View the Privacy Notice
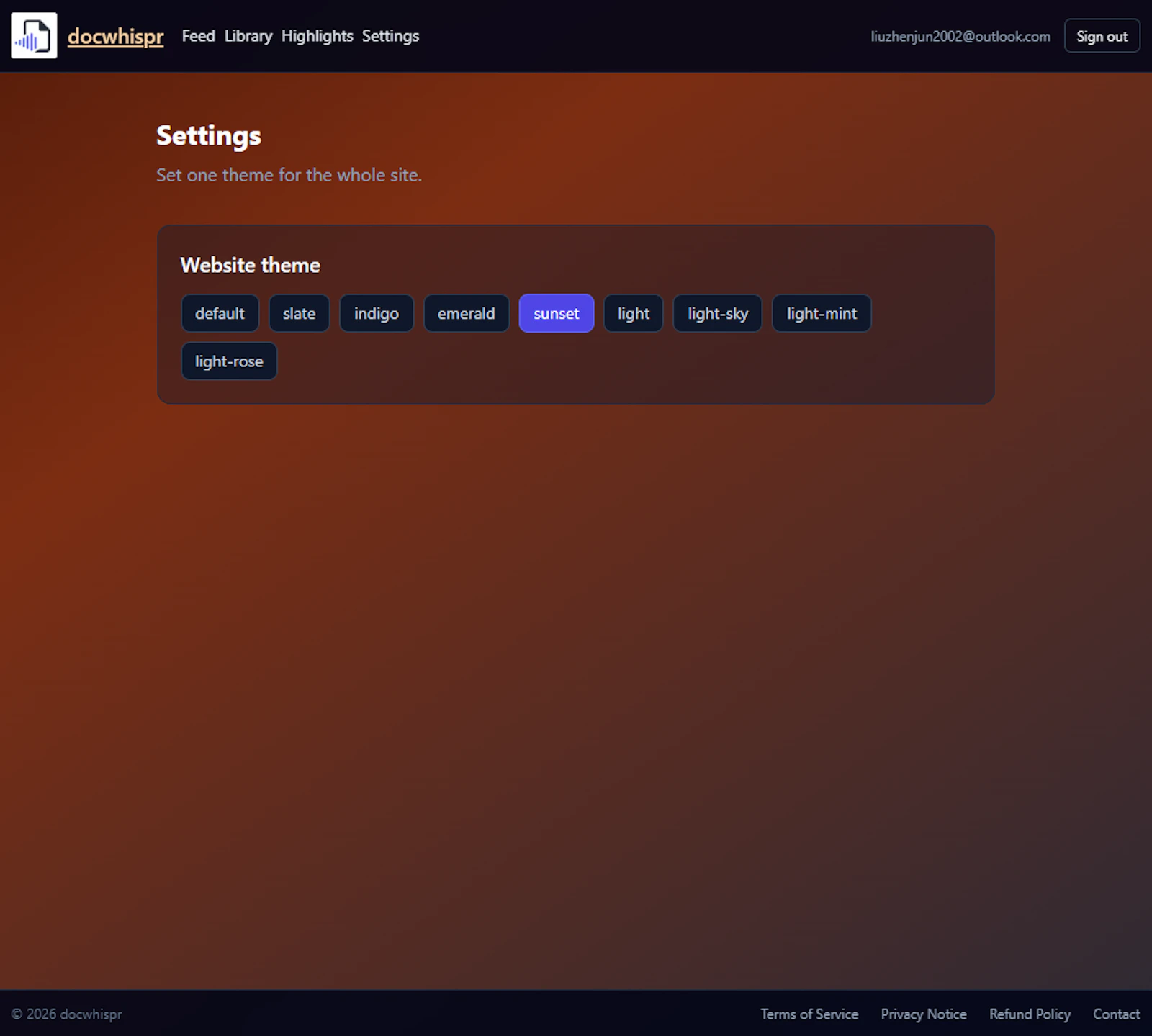The width and height of the screenshot is (1152, 1036). click(x=924, y=1014)
